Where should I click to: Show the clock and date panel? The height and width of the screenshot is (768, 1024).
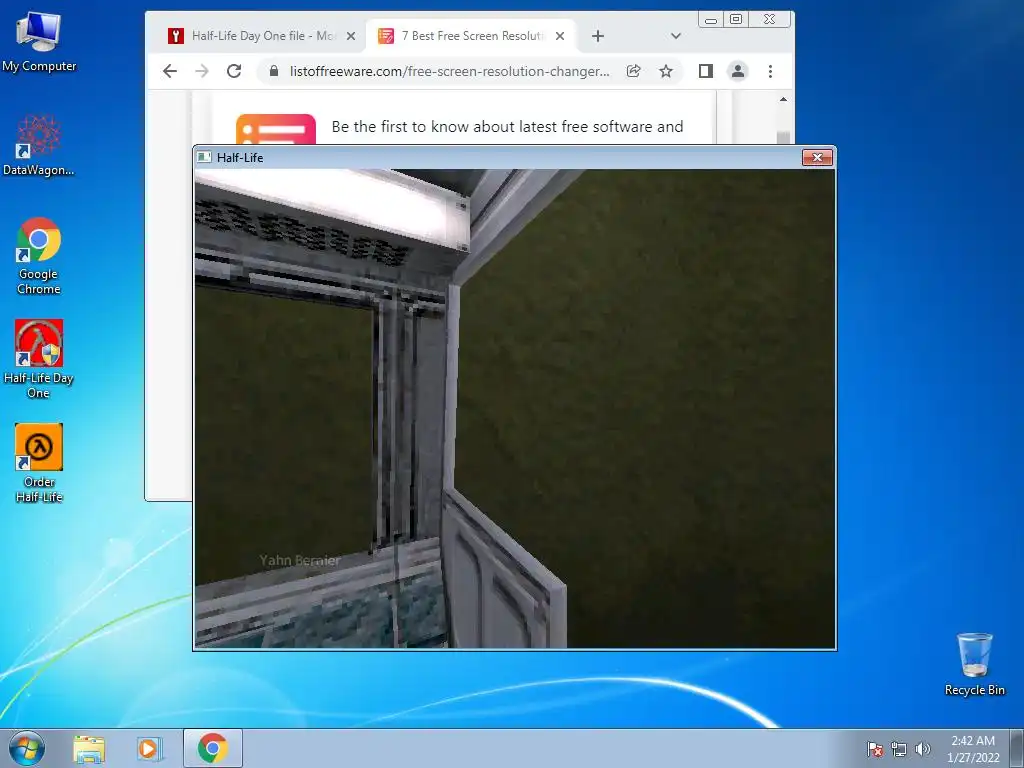973,749
